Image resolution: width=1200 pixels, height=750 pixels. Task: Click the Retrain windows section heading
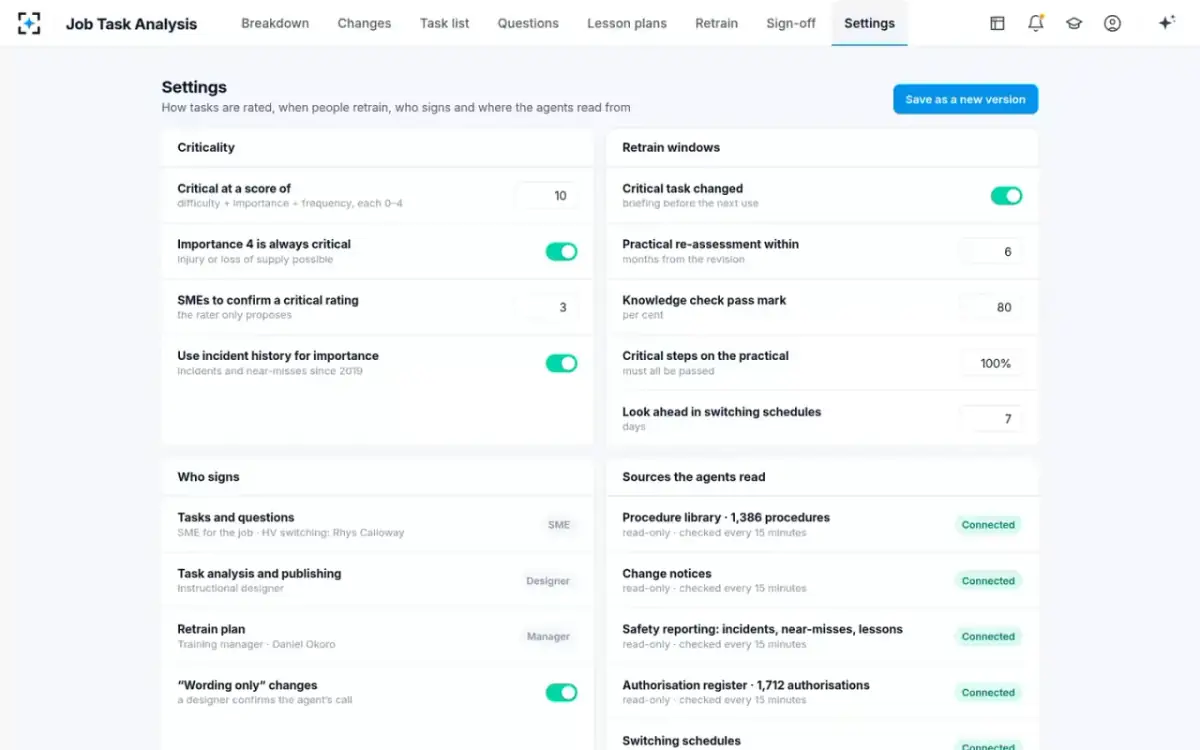671,147
